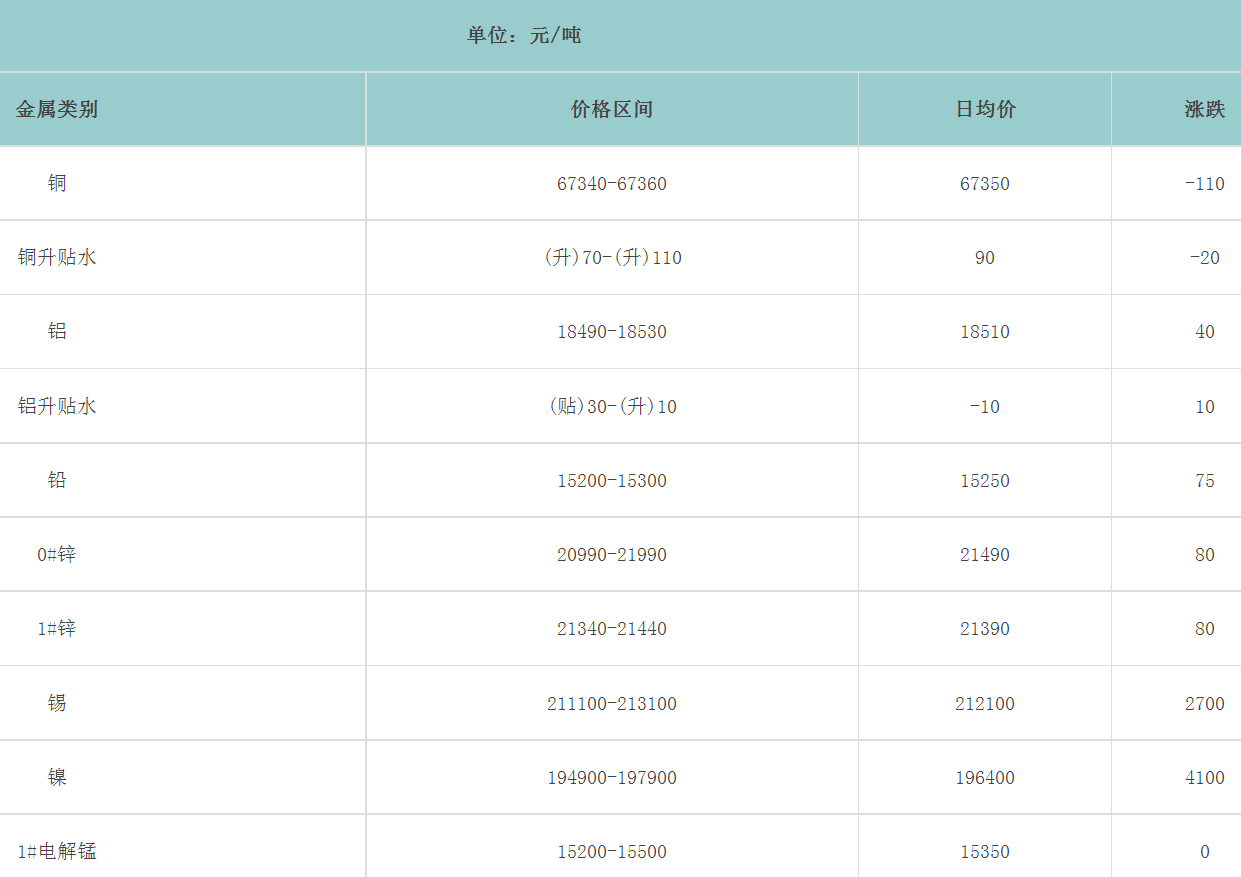1241x877 pixels.
Task: Click the 镍 metal name cell
Action: click(x=57, y=777)
